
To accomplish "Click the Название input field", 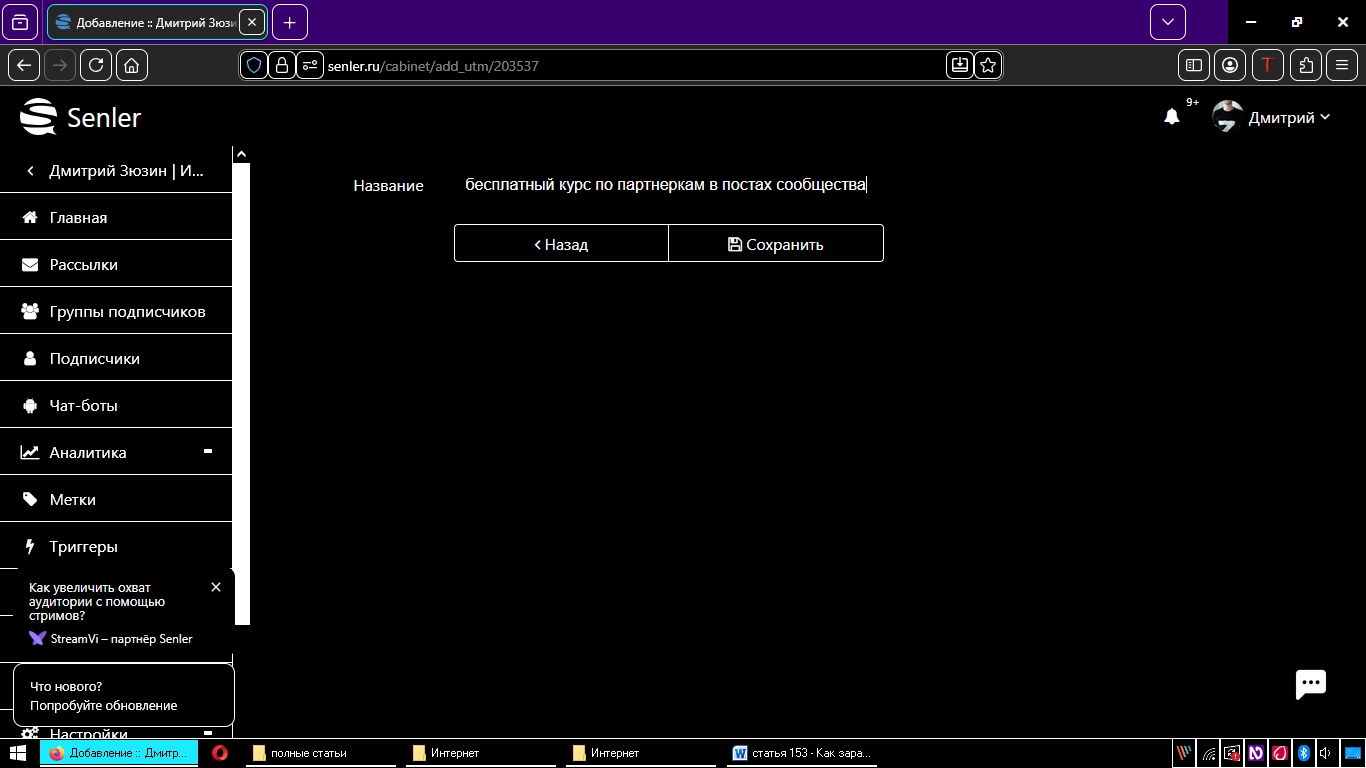I will click(x=665, y=185).
